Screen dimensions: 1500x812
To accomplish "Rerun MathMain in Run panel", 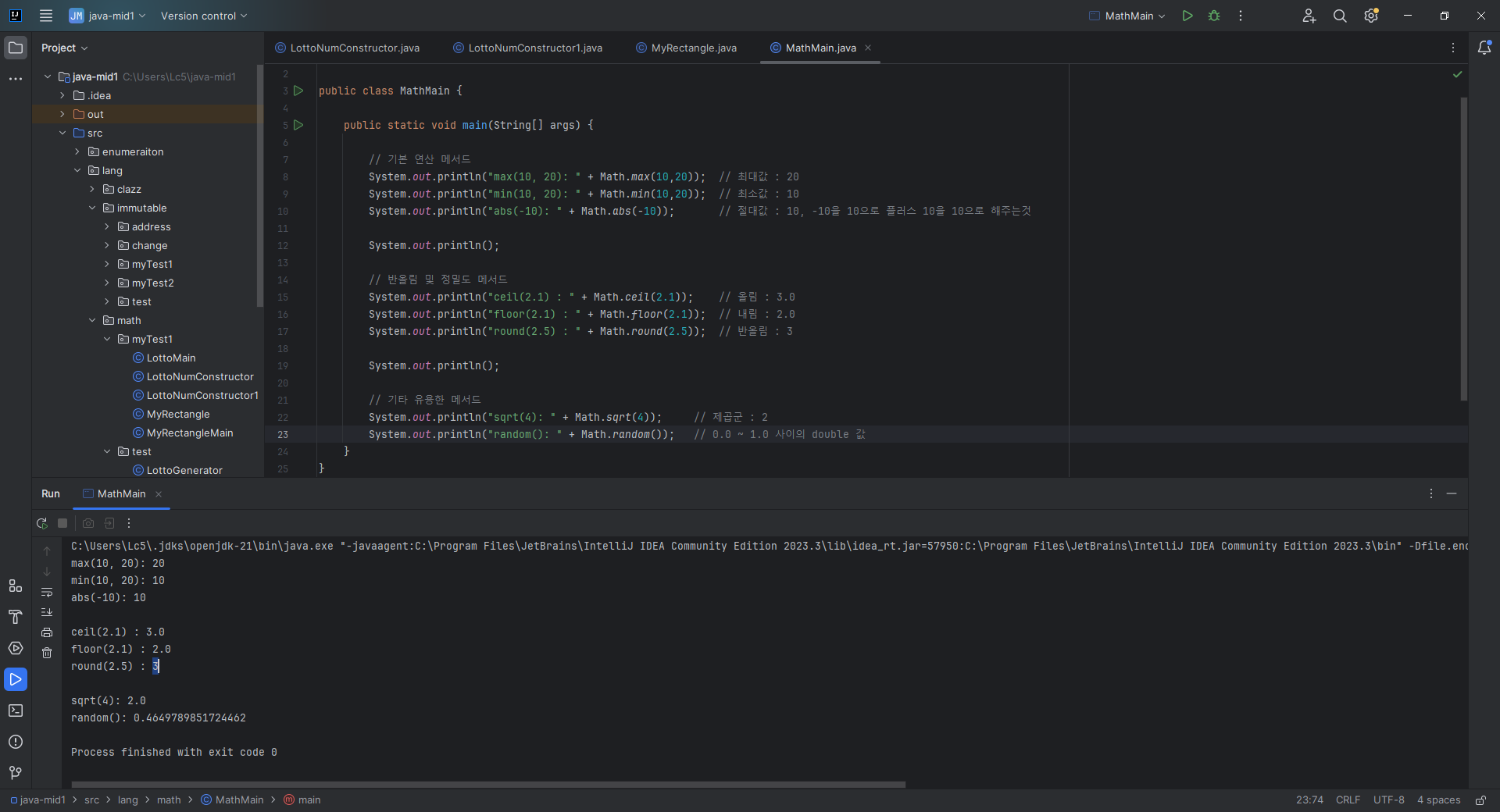I will coord(42,523).
